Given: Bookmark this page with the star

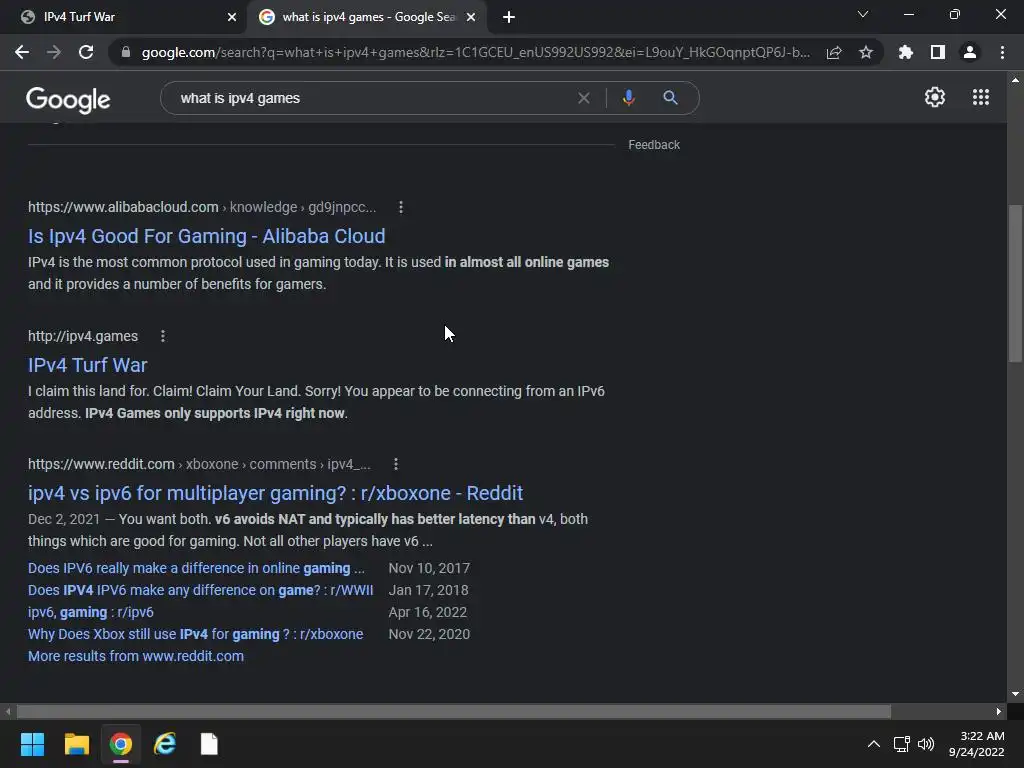Looking at the screenshot, I should [x=866, y=52].
